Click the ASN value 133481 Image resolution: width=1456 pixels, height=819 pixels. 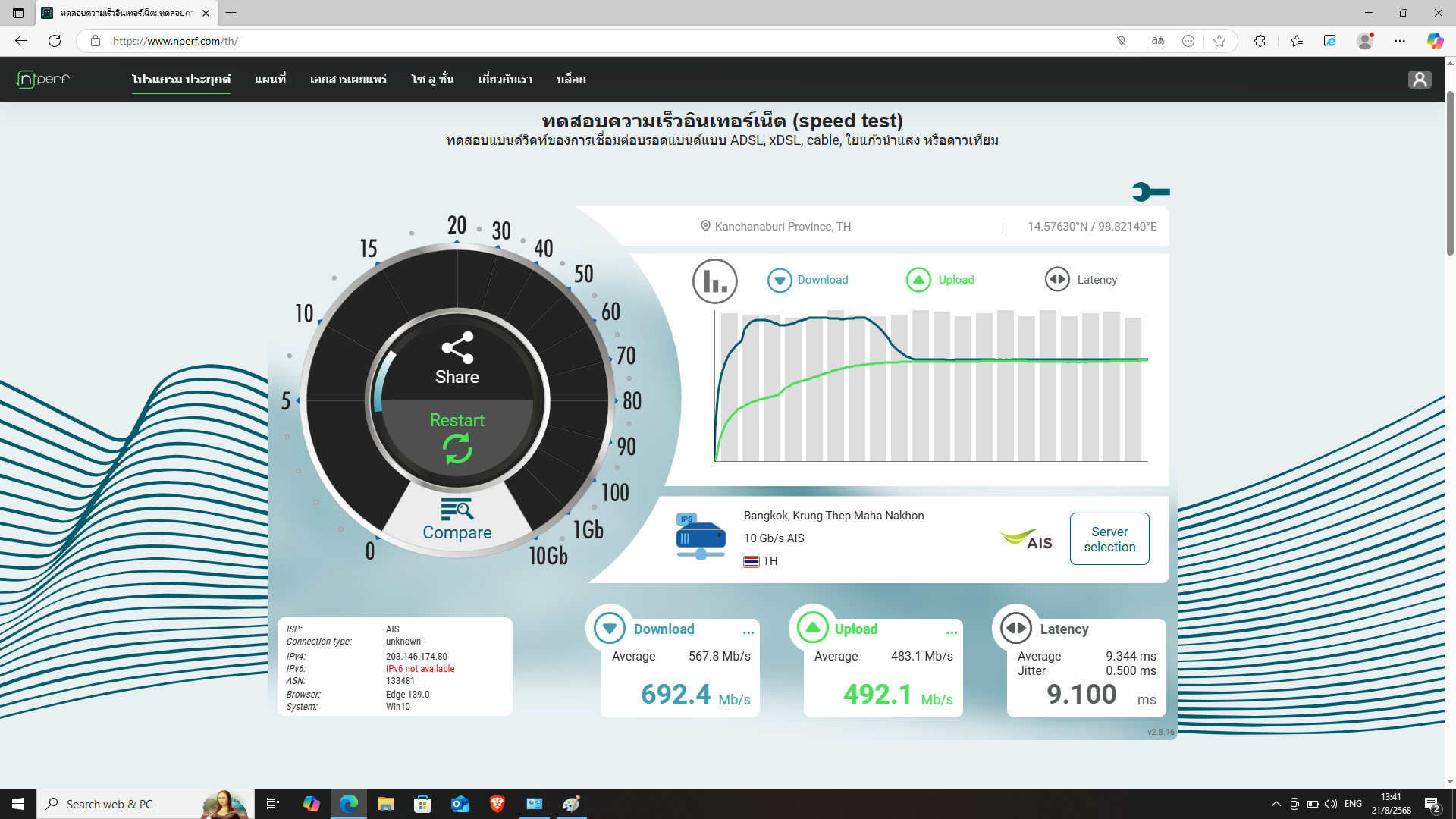click(x=400, y=681)
